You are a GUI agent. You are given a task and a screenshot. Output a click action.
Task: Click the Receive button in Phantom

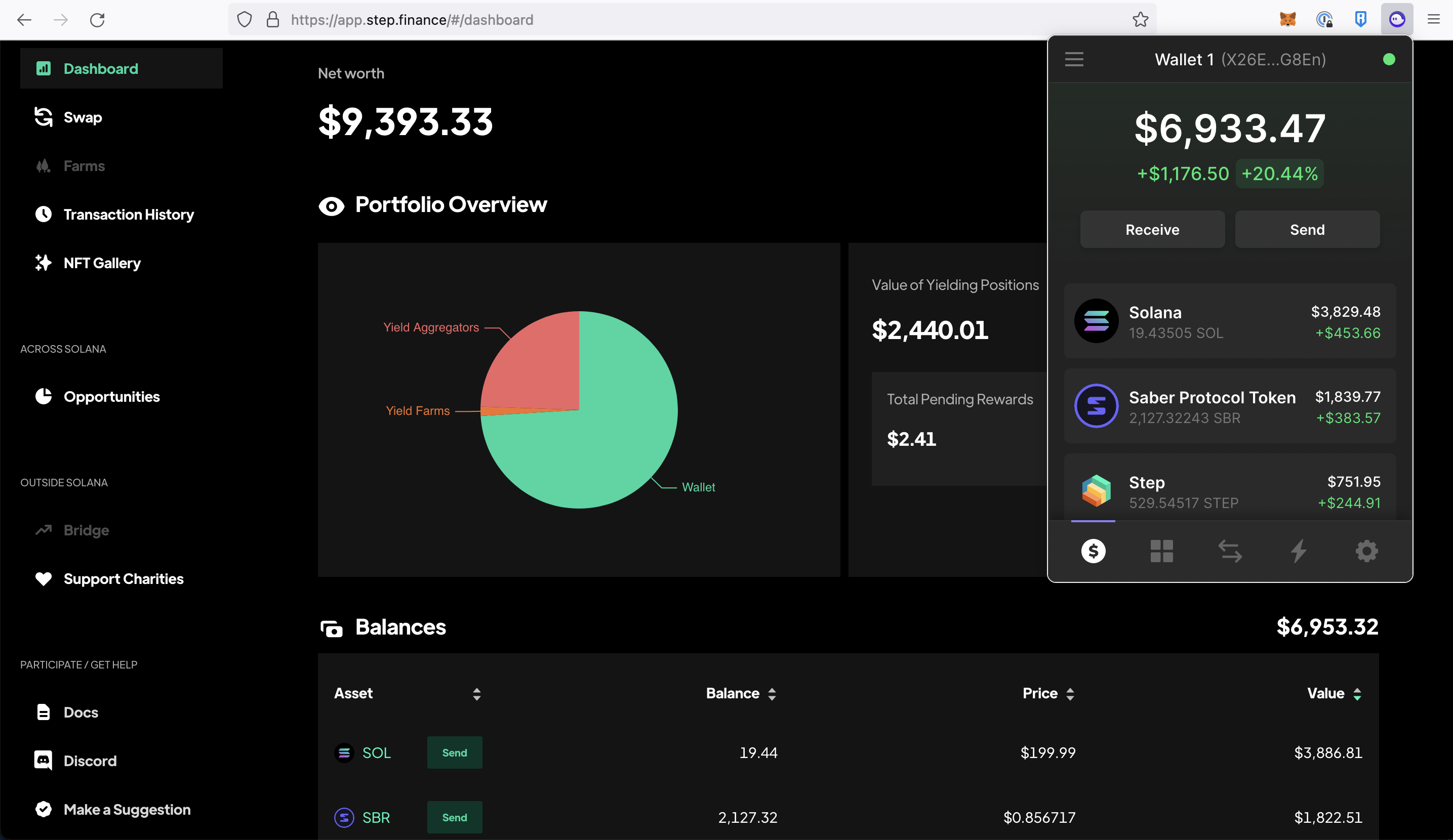pyautogui.click(x=1152, y=229)
